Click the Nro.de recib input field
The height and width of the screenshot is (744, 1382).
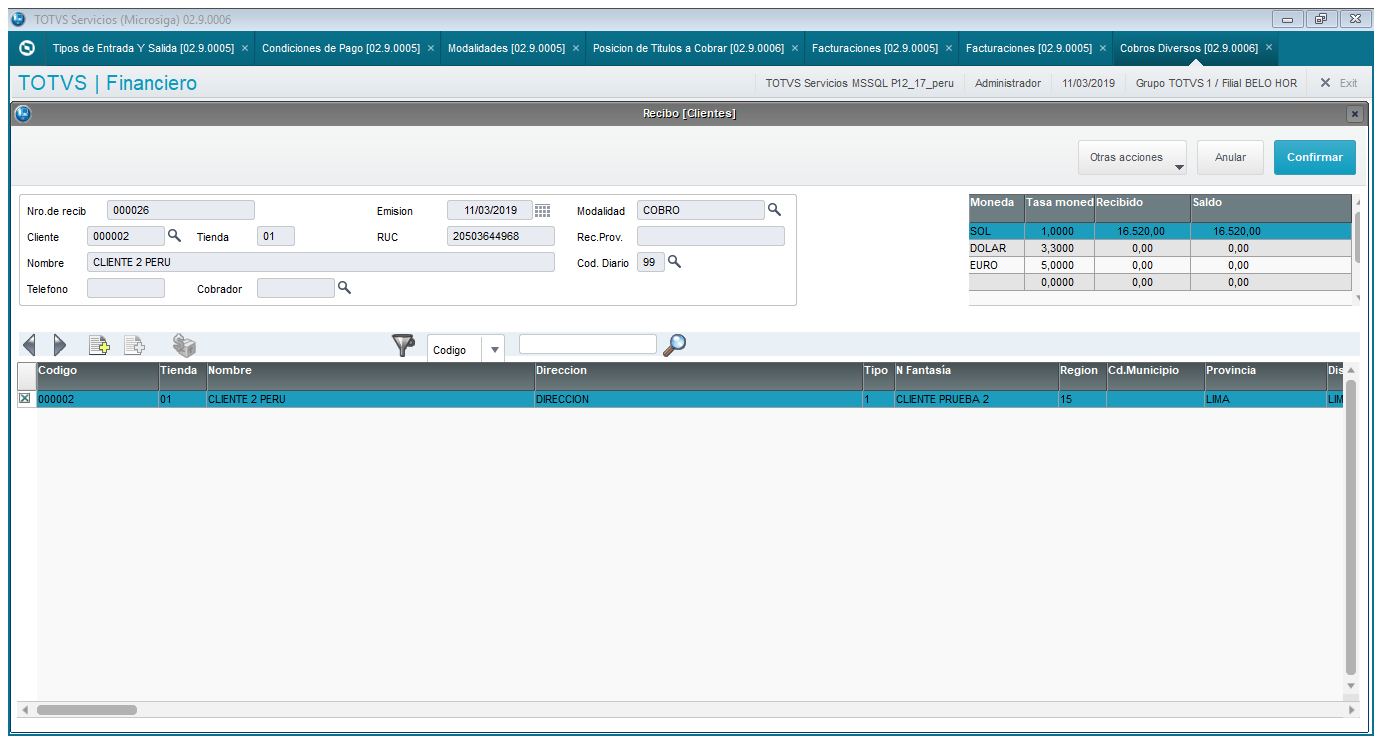click(x=181, y=210)
